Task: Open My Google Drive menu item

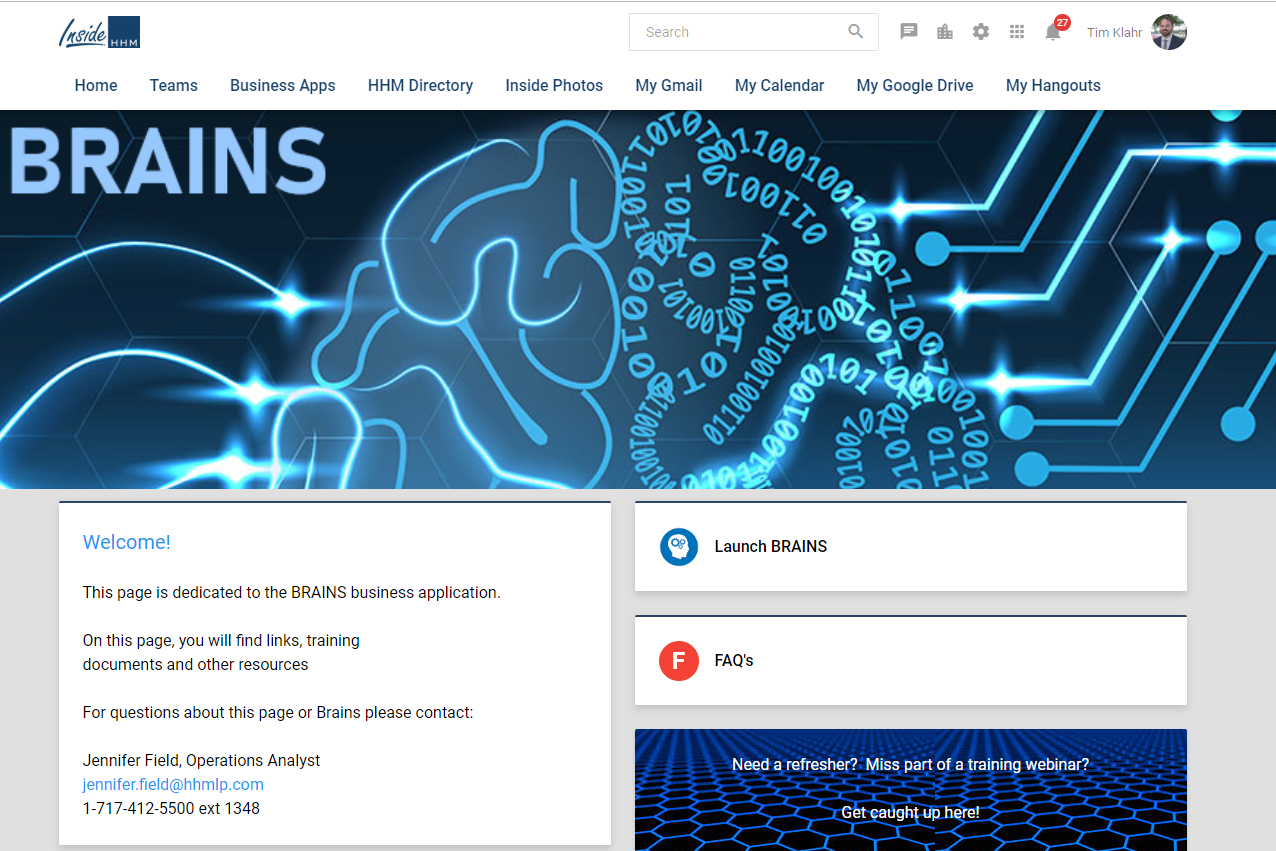Action: [915, 85]
